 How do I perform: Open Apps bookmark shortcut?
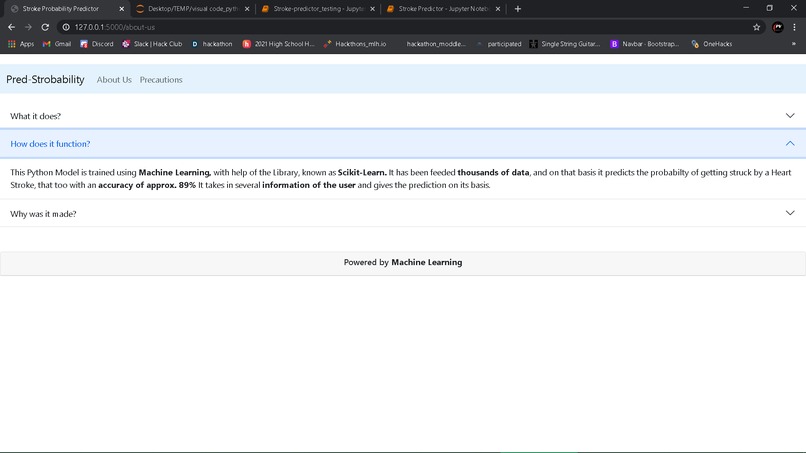pos(21,44)
